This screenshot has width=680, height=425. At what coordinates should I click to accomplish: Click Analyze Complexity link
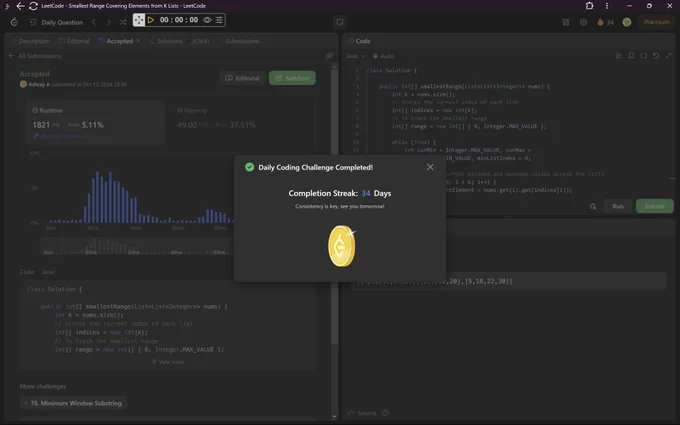coord(60,136)
